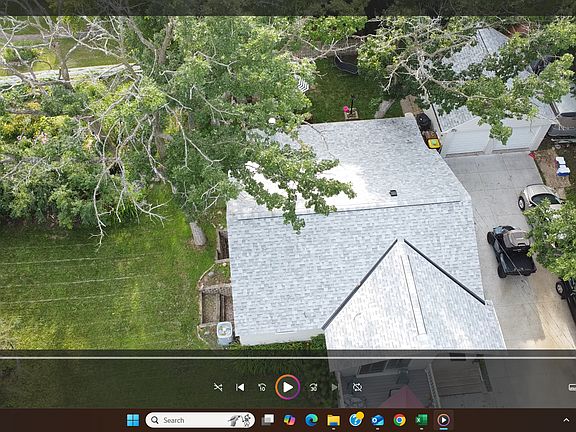This screenshot has height=432, width=576.
Task: Switch to Outlook on the taskbar
Action: click(378, 420)
